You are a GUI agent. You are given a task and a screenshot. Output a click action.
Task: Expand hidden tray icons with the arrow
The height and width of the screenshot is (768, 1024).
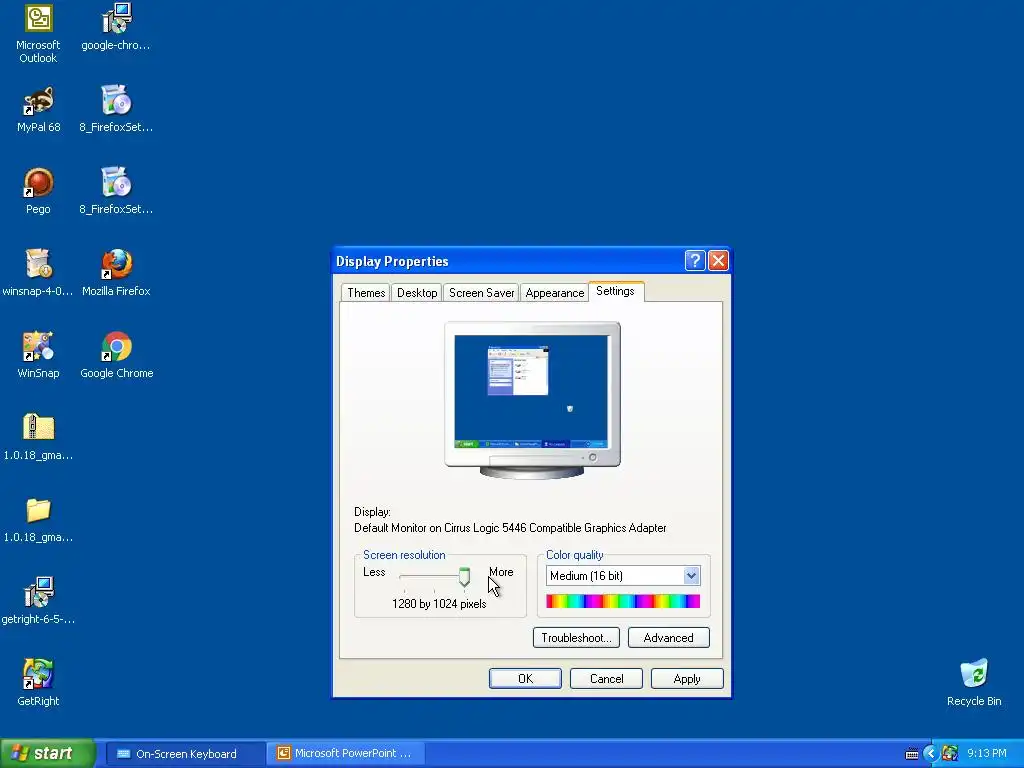coord(930,754)
